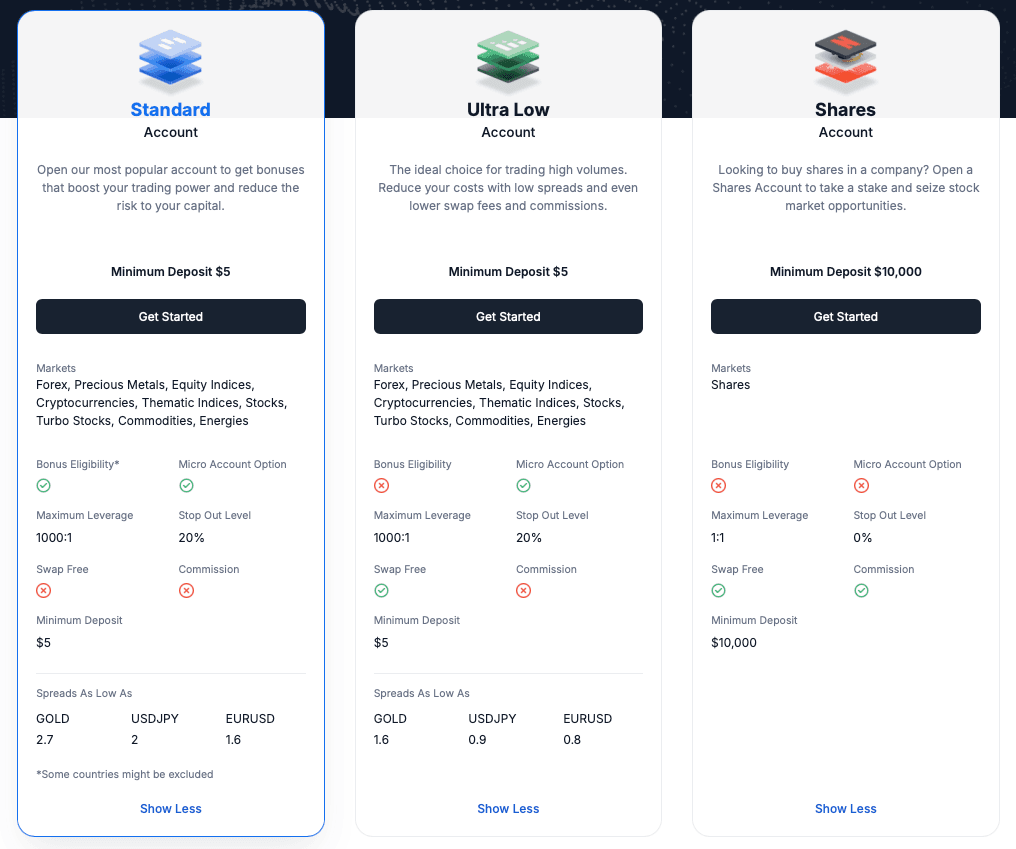Click Ultra Low Swap Free green check icon
The height and width of the screenshot is (849, 1016).
click(381, 591)
